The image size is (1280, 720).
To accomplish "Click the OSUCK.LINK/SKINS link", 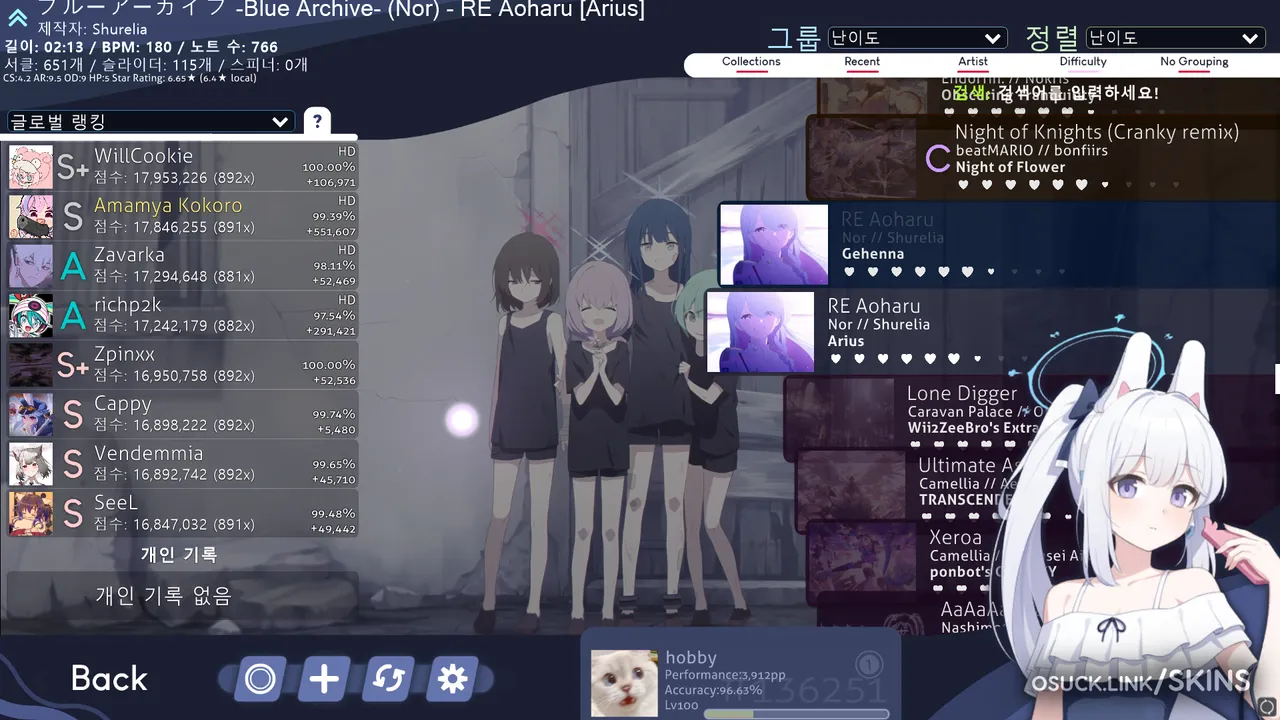I will [1143, 682].
